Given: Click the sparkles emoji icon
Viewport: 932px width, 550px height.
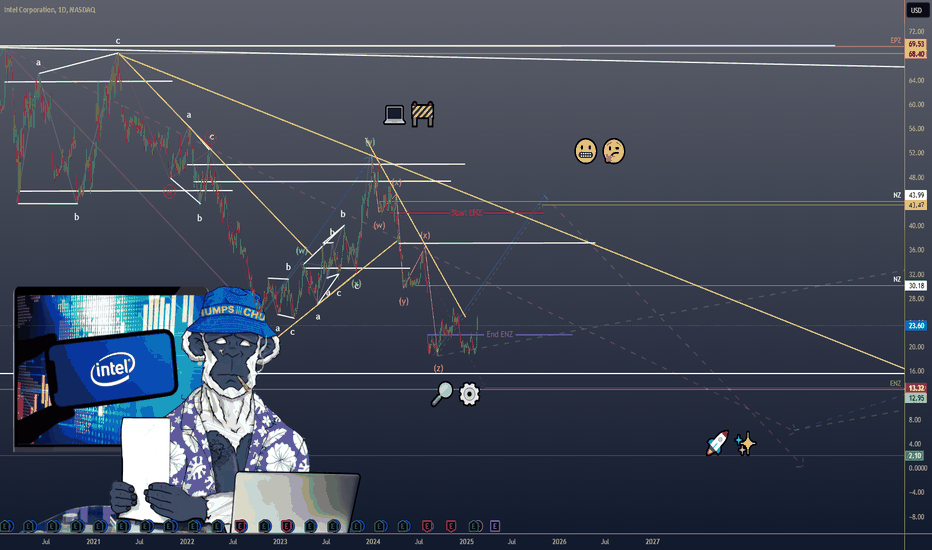Looking at the screenshot, I should (x=745, y=444).
